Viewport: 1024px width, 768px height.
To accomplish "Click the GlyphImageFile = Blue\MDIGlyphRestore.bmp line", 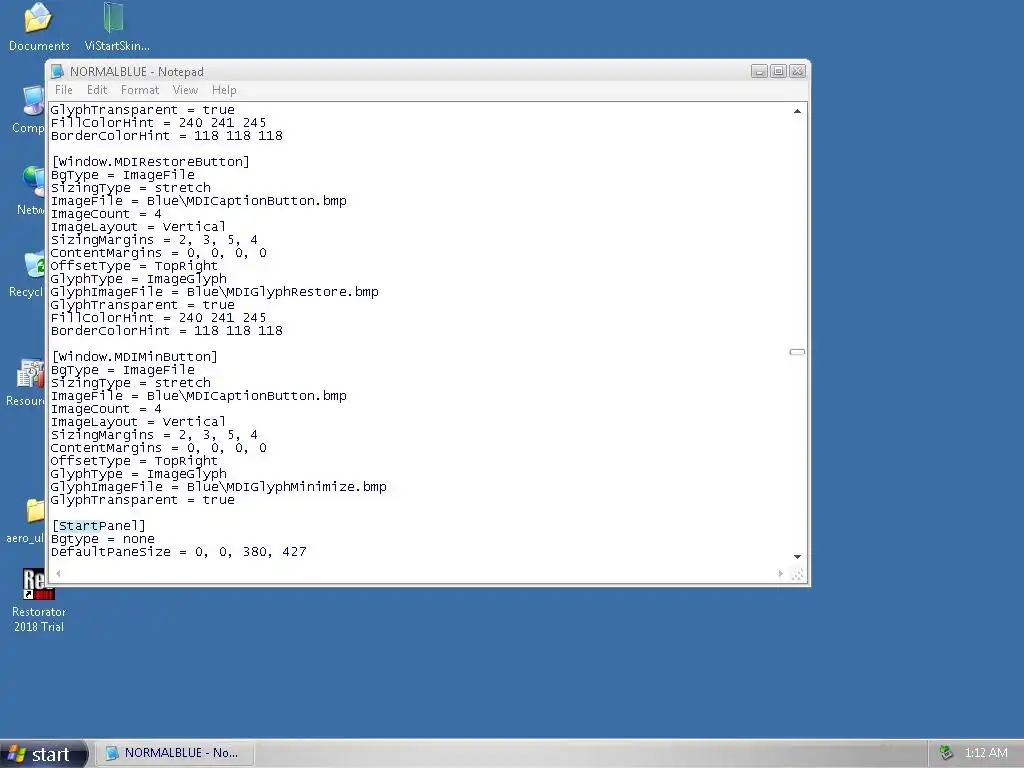I will [214, 292].
